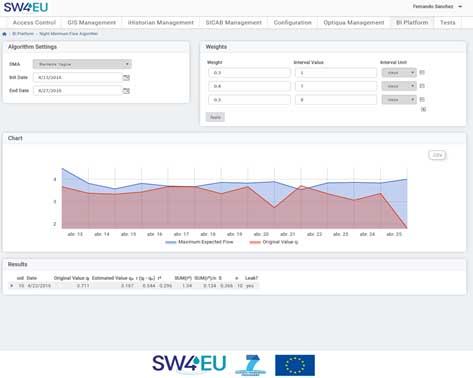Screen dimensions: 473x378
Task: Click the SW4EU logo in the footer
Action: [x=189, y=363]
